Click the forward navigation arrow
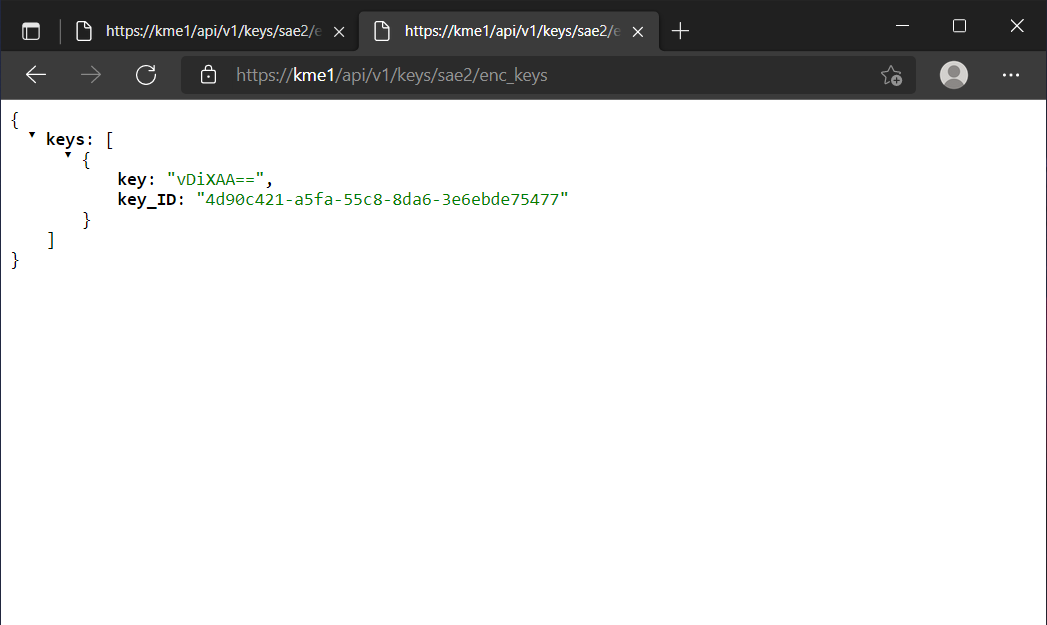The width and height of the screenshot is (1047, 625). coord(91,75)
